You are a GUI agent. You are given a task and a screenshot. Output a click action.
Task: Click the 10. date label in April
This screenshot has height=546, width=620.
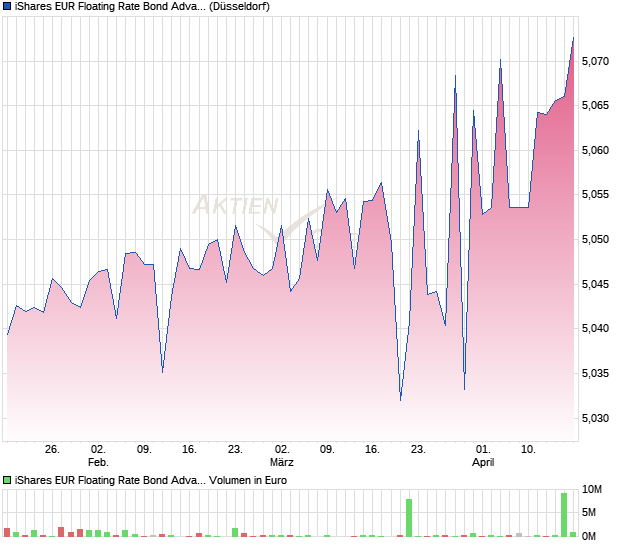click(528, 450)
